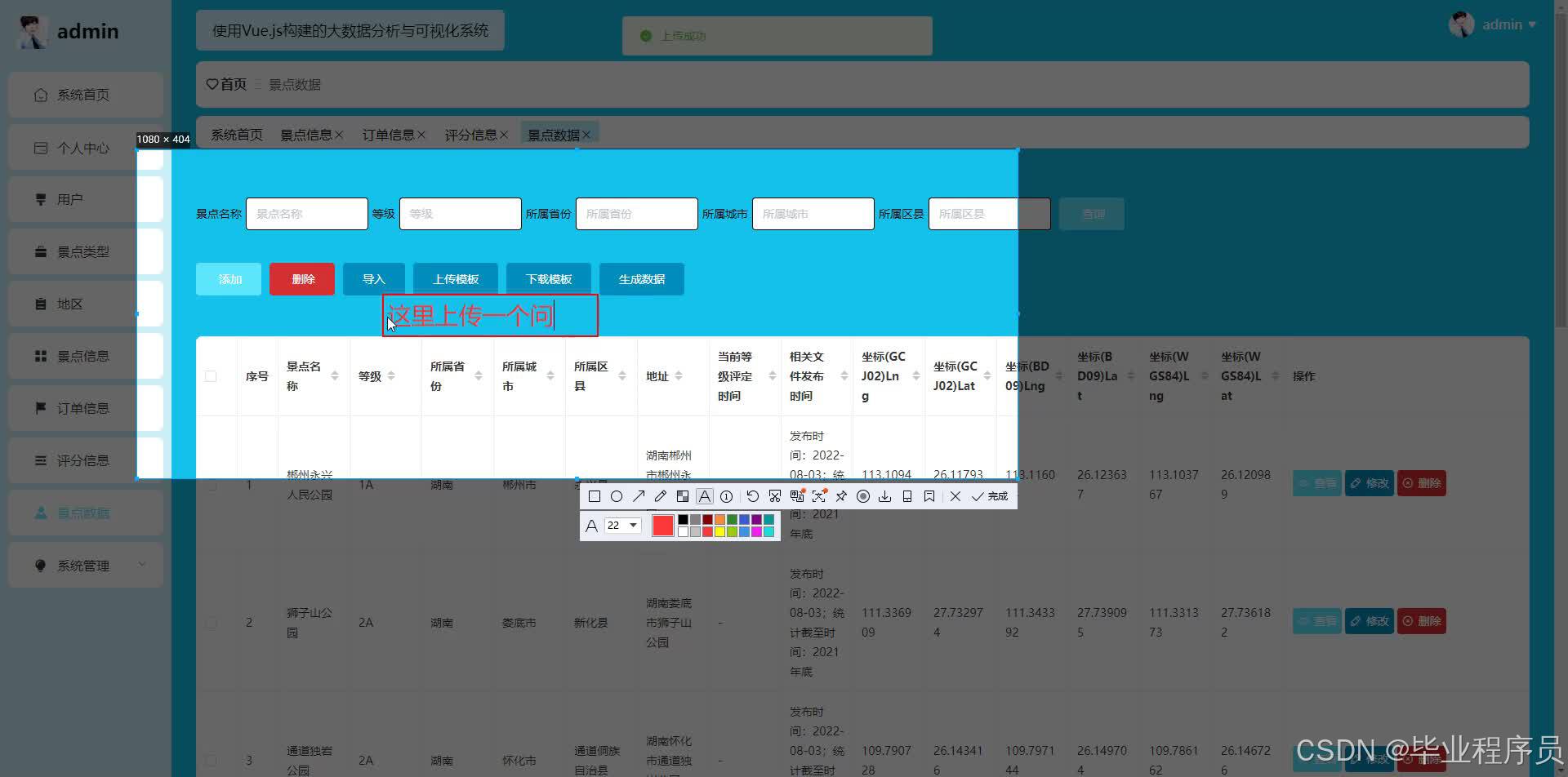The height and width of the screenshot is (777, 1568).
Task: Save the screenshot with download icon
Action: pos(885,496)
